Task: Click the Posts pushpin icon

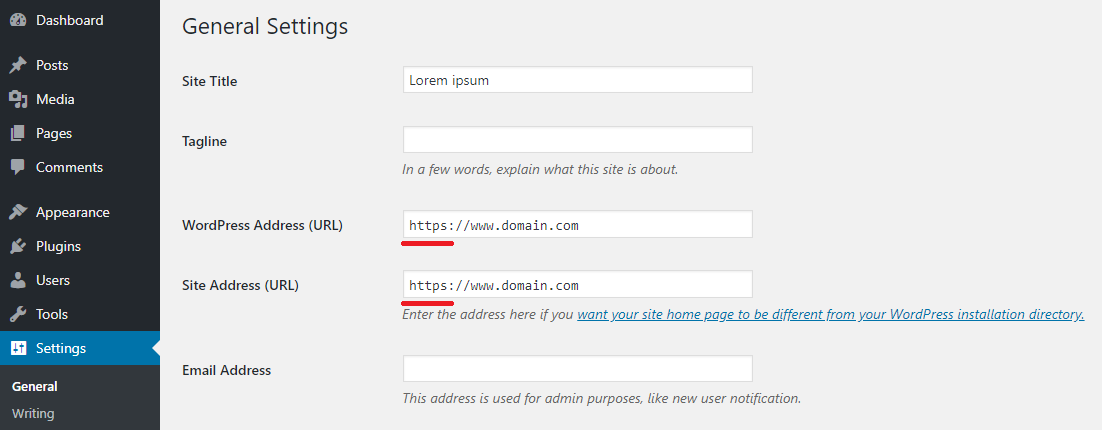Action: pyautogui.click(x=18, y=65)
